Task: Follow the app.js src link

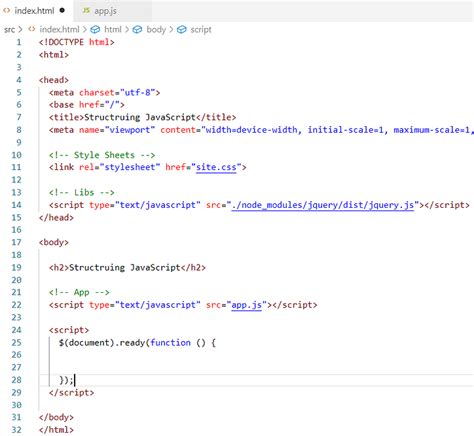Action: (246, 305)
